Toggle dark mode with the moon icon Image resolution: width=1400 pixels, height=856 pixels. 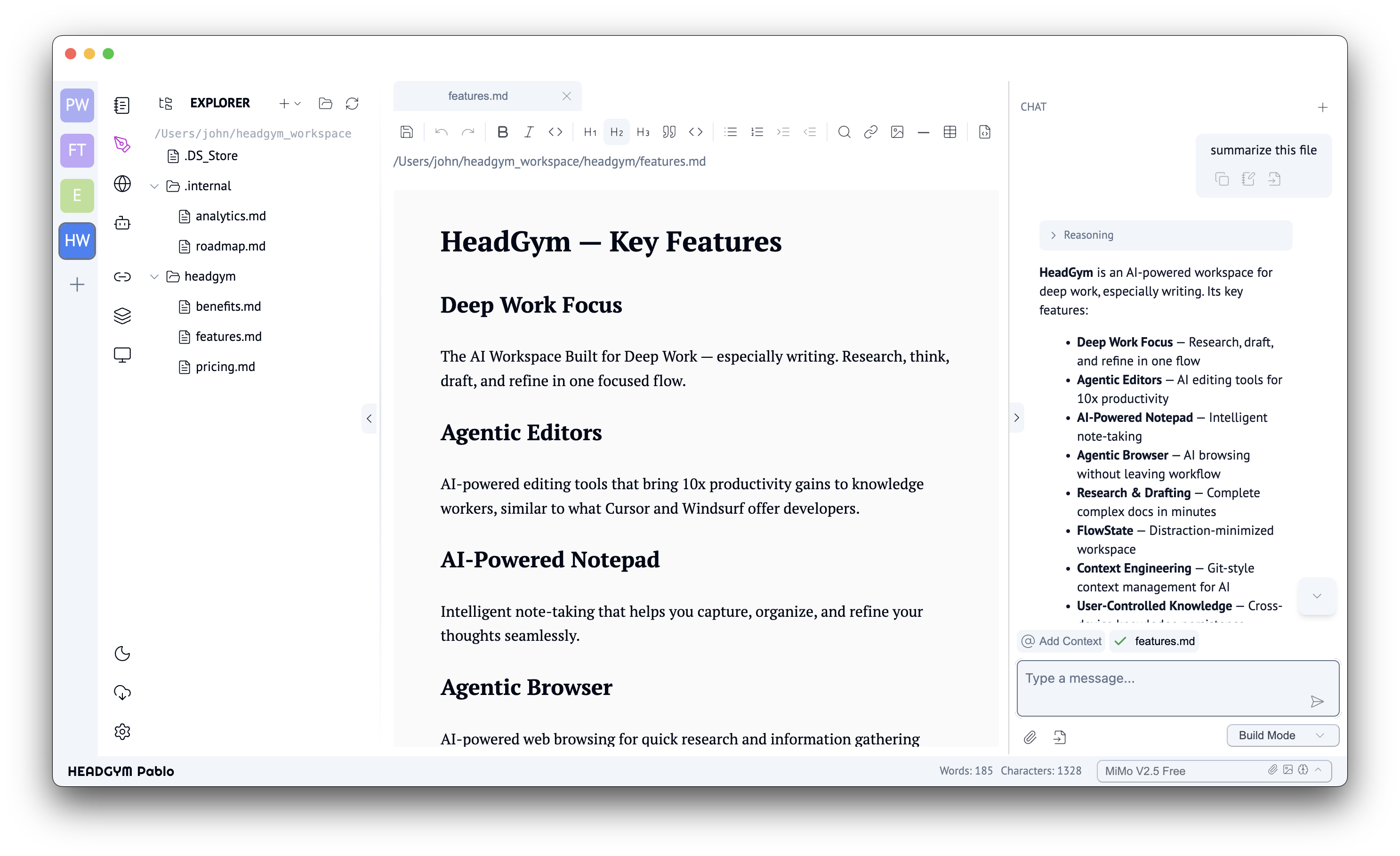point(122,654)
